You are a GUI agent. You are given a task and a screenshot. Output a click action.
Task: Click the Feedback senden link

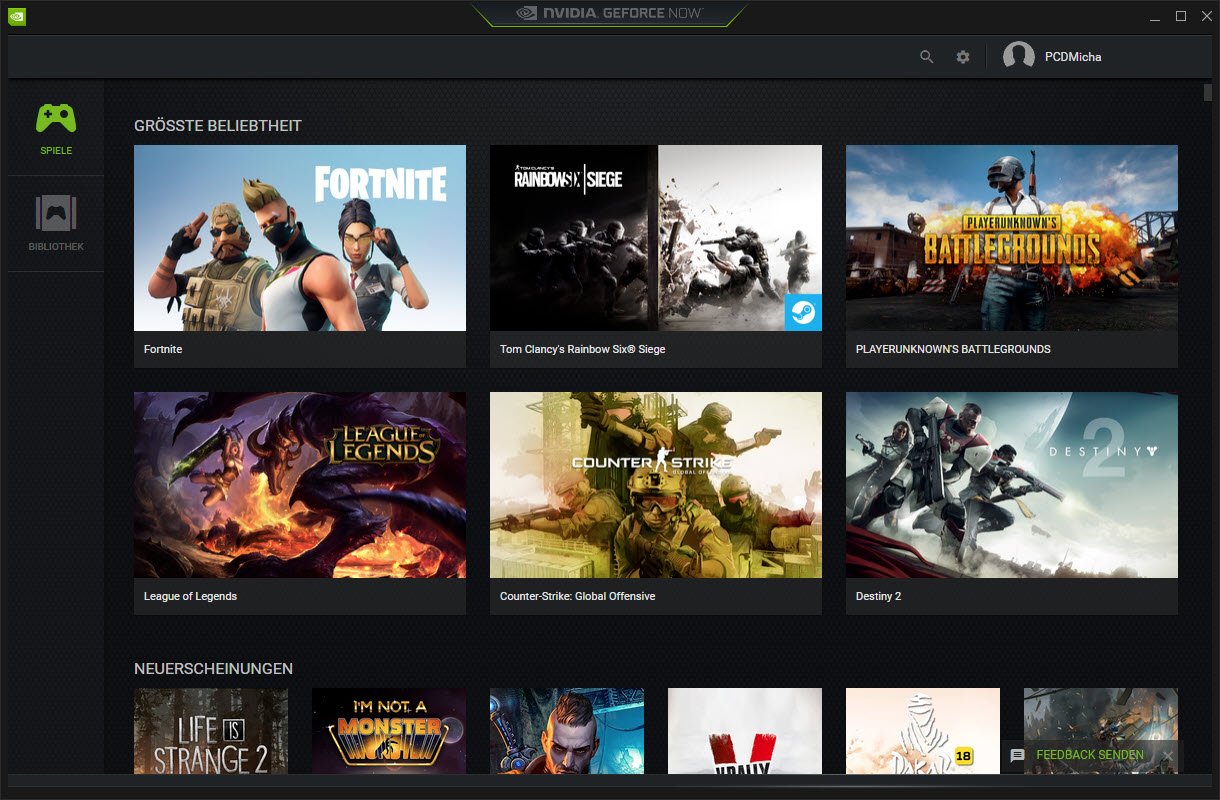(x=1090, y=755)
